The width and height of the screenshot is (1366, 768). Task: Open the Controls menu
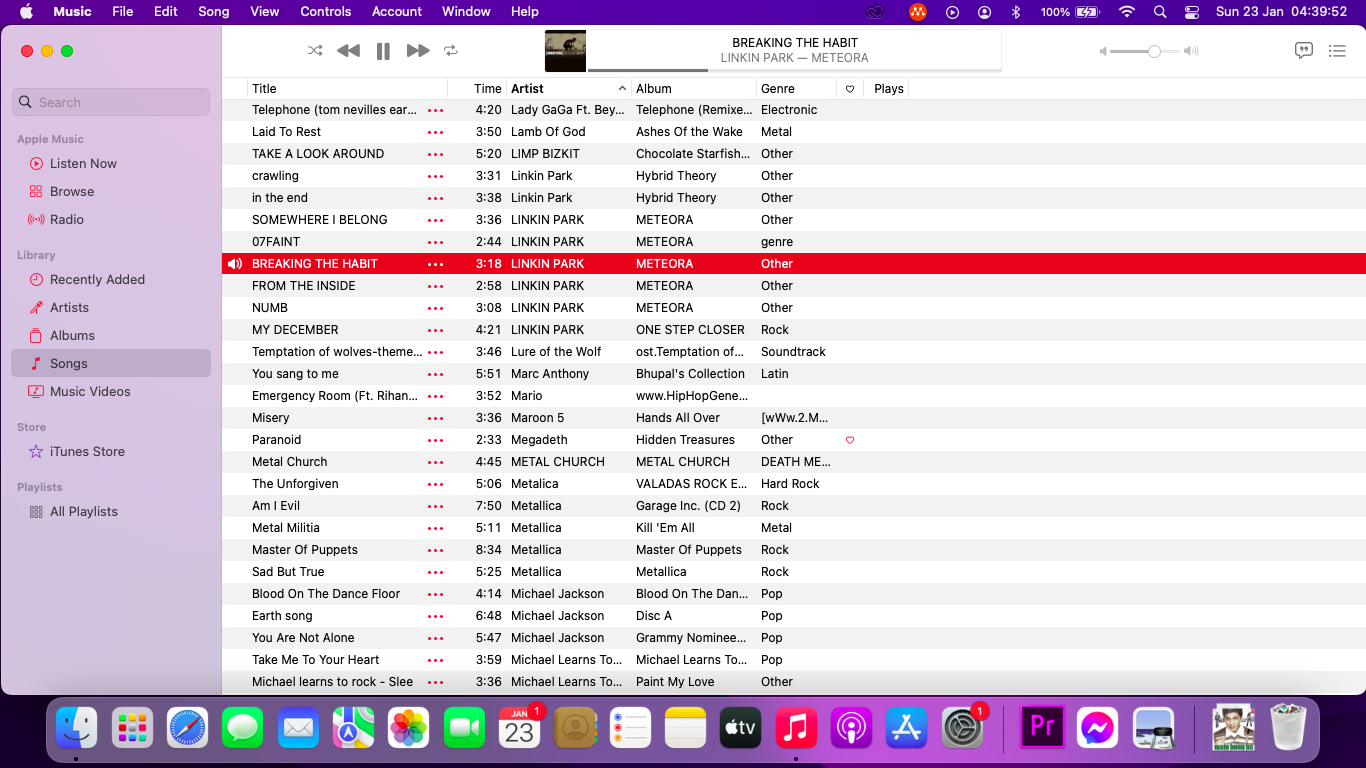(x=326, y=12)
